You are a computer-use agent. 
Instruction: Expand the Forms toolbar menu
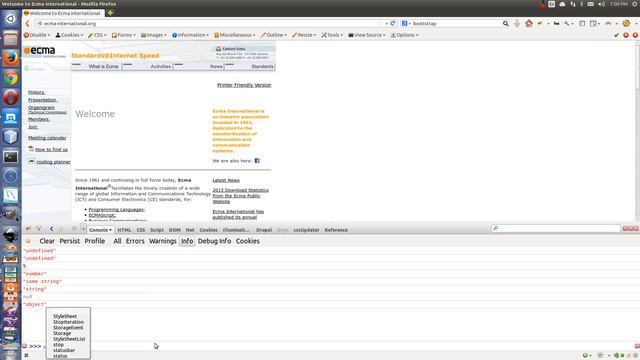124,35
